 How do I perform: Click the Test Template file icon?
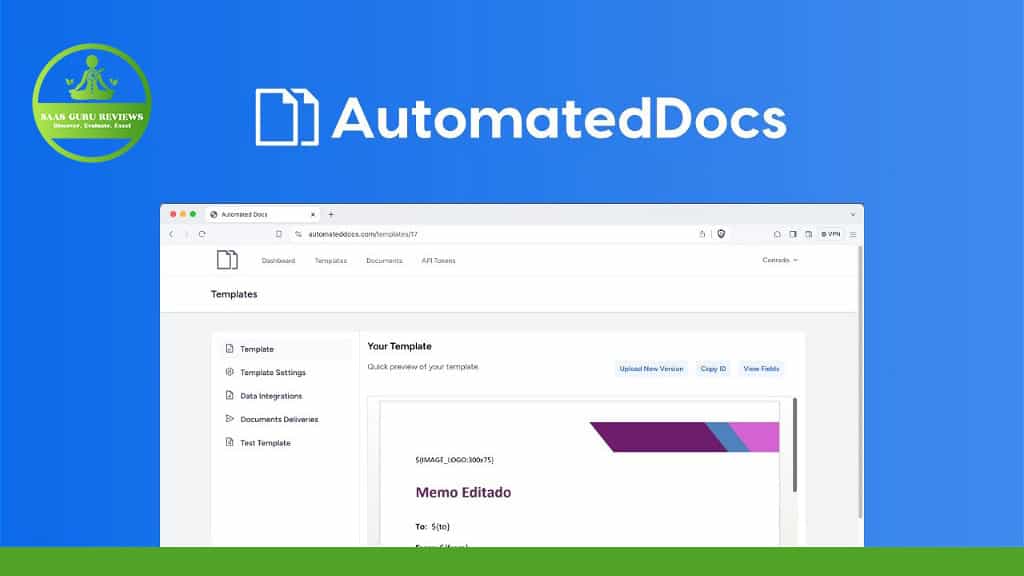229,442
